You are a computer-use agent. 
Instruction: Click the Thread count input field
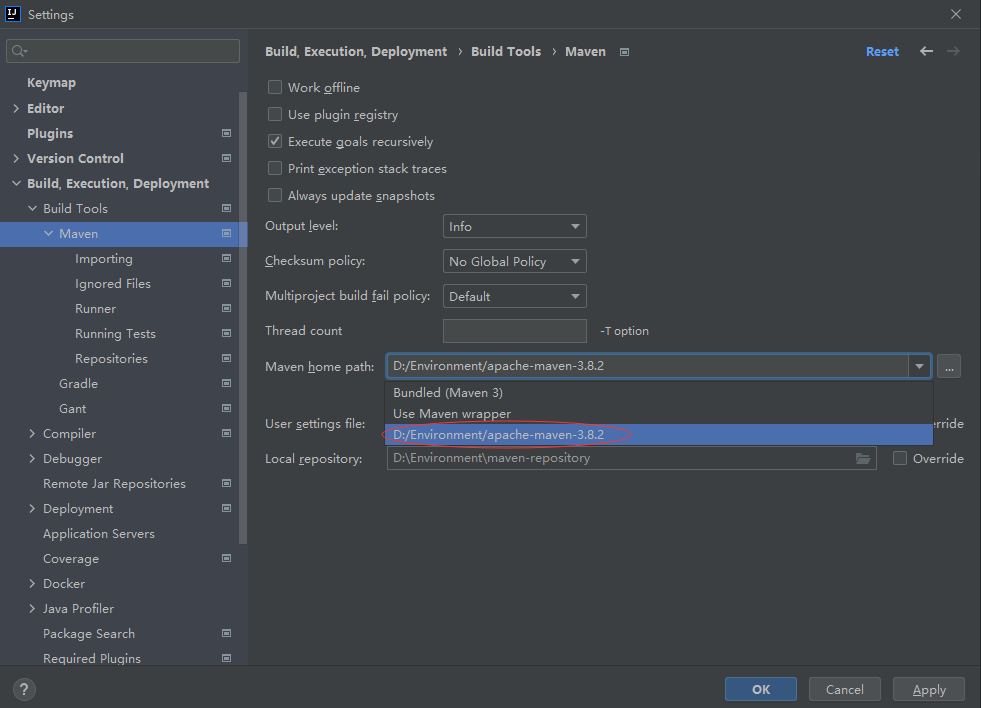click(x=514, y=331)
